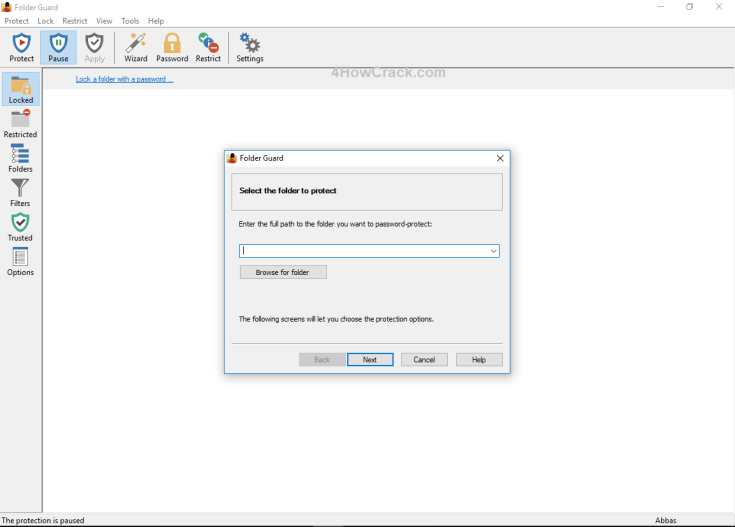Launch the Wizard wand tool

[x=135, y=47]
